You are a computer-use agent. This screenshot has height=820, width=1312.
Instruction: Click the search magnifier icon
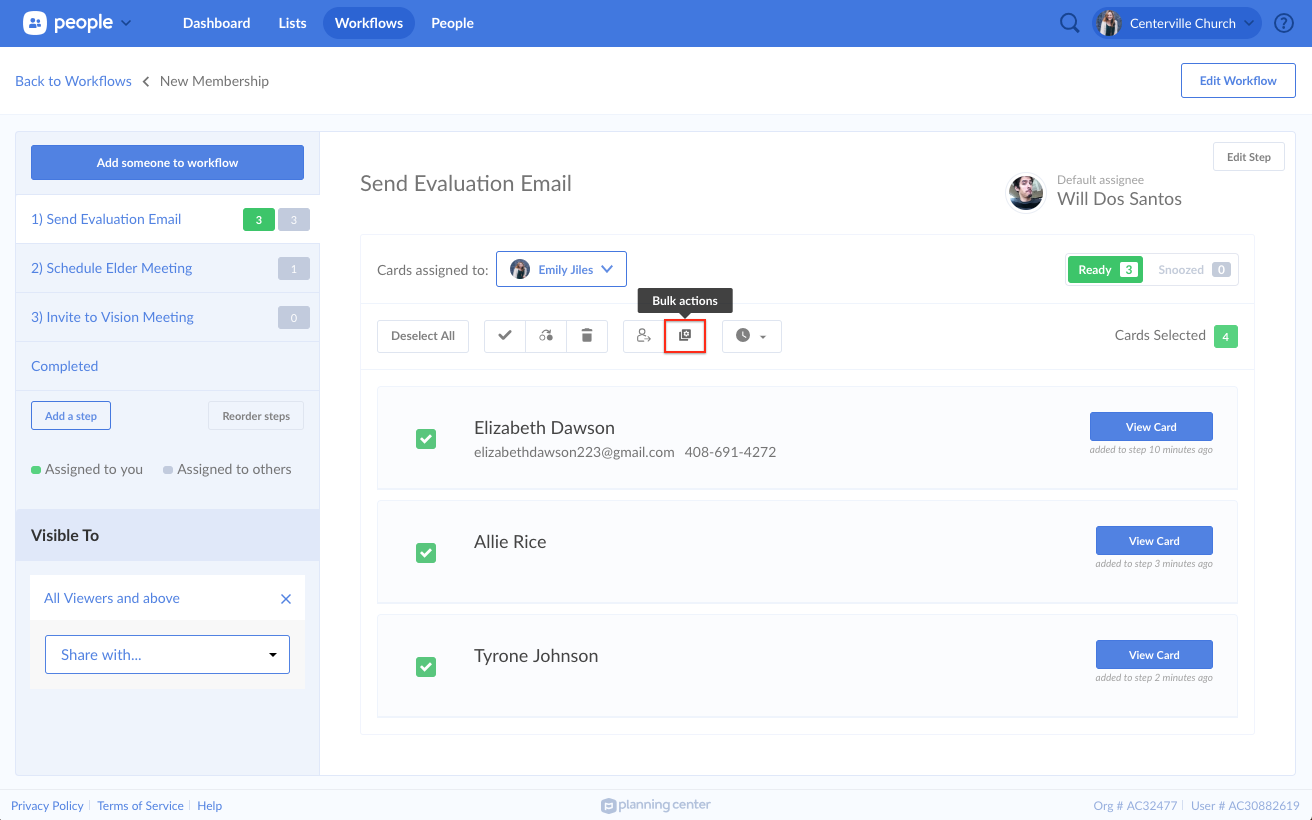pos(1070,23)
